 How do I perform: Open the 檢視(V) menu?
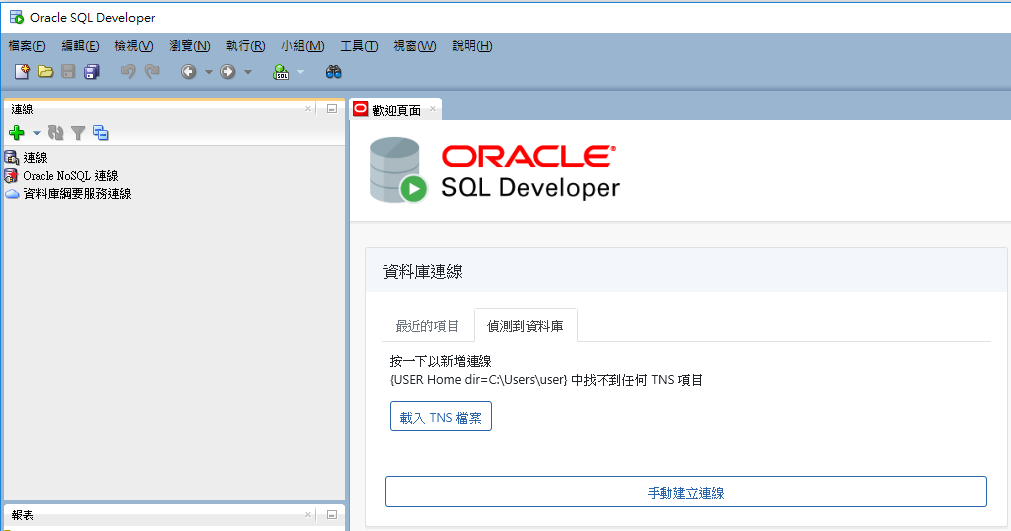(x=133, y=46)
